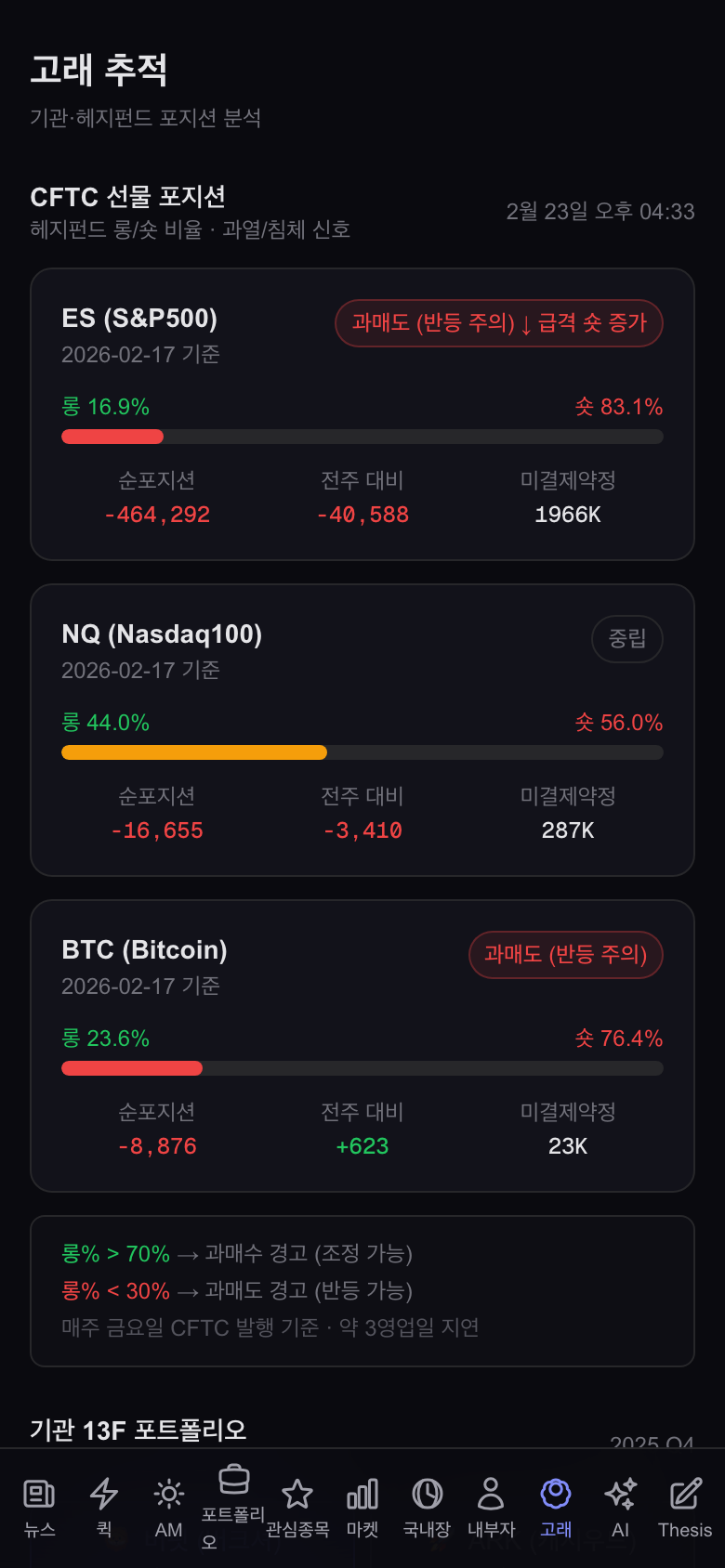
Task: Open the 포트폴리오 portfolio icon
Action: click(233, 1480)
